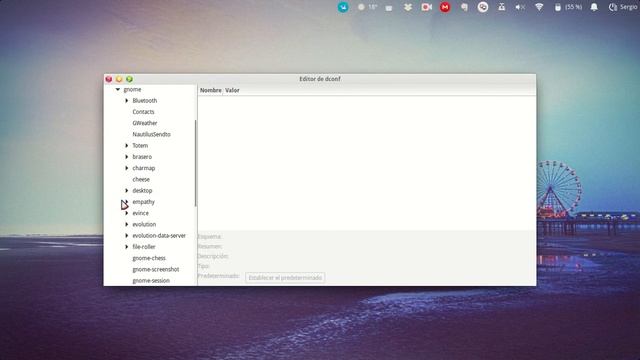The height and width of the screenshot is (360, 640).
Task: Open the red MEGA tray icon
Action: (x=445, y=7)
